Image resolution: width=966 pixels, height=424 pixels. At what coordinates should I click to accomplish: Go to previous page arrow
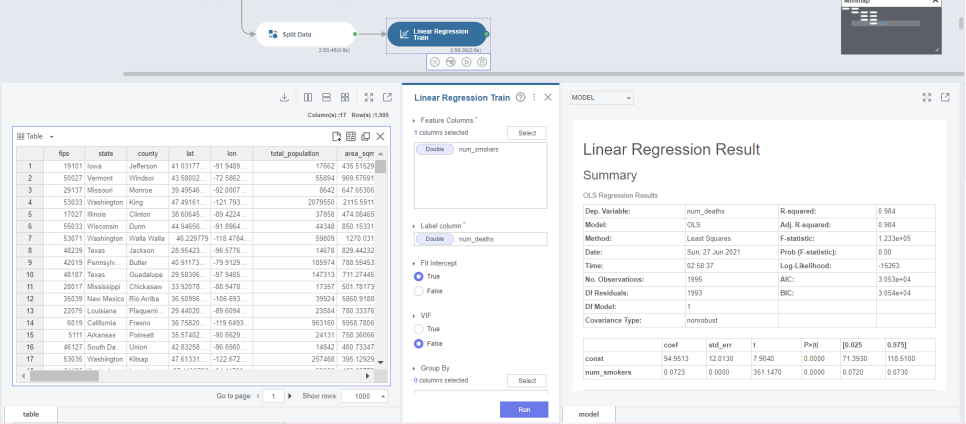258,396
